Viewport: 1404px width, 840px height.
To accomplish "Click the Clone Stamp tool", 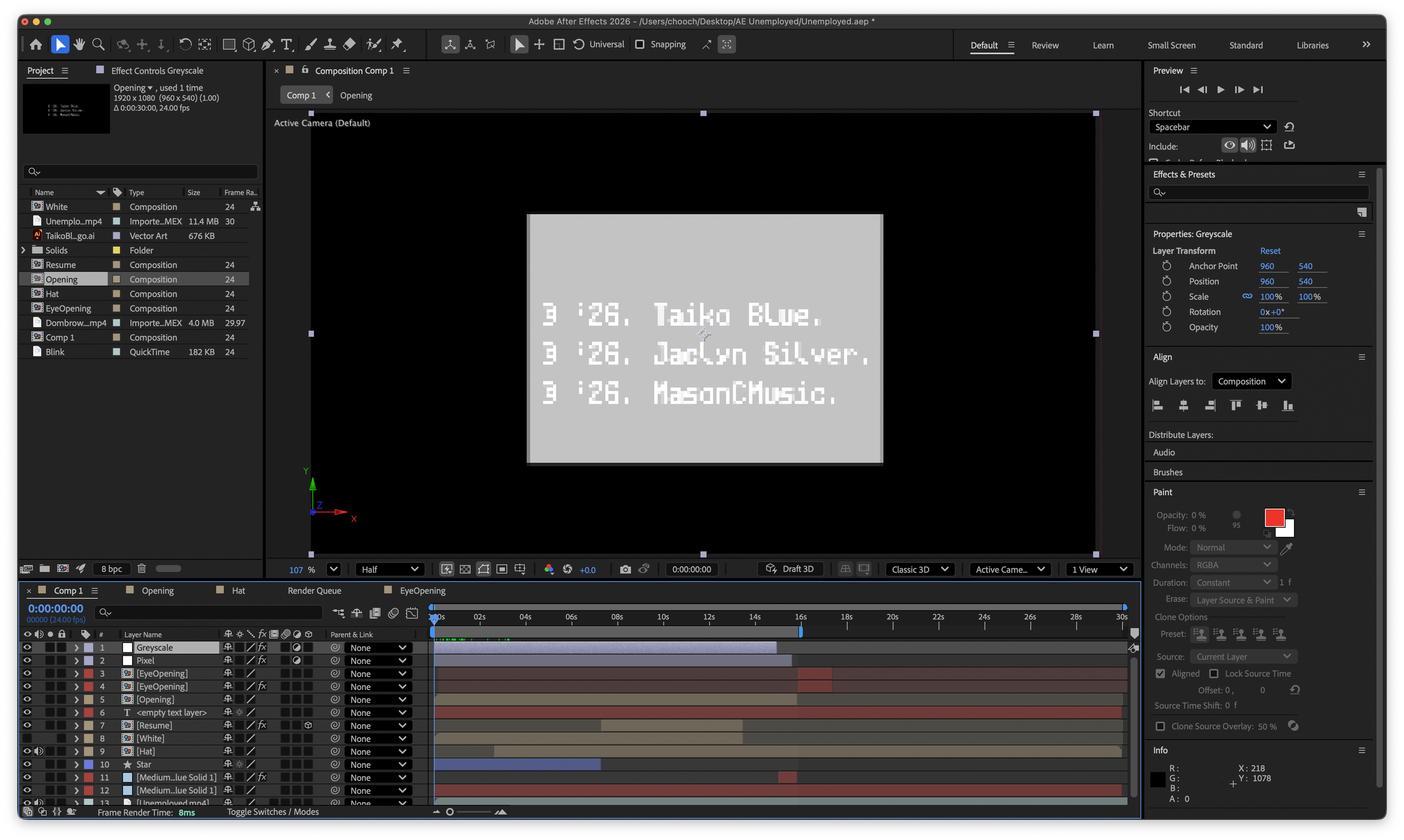I will coord(330,44).
